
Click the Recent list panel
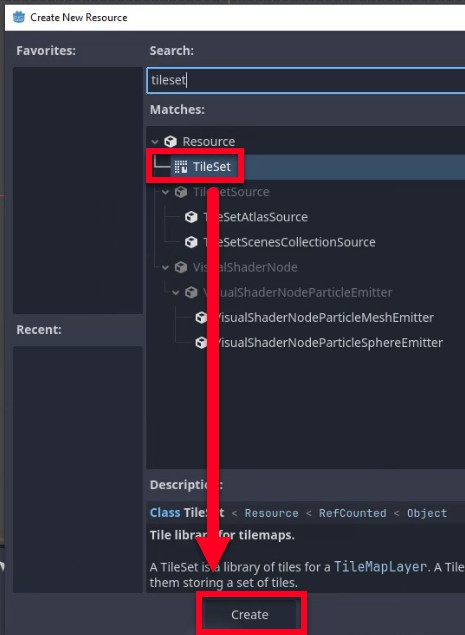78,469
